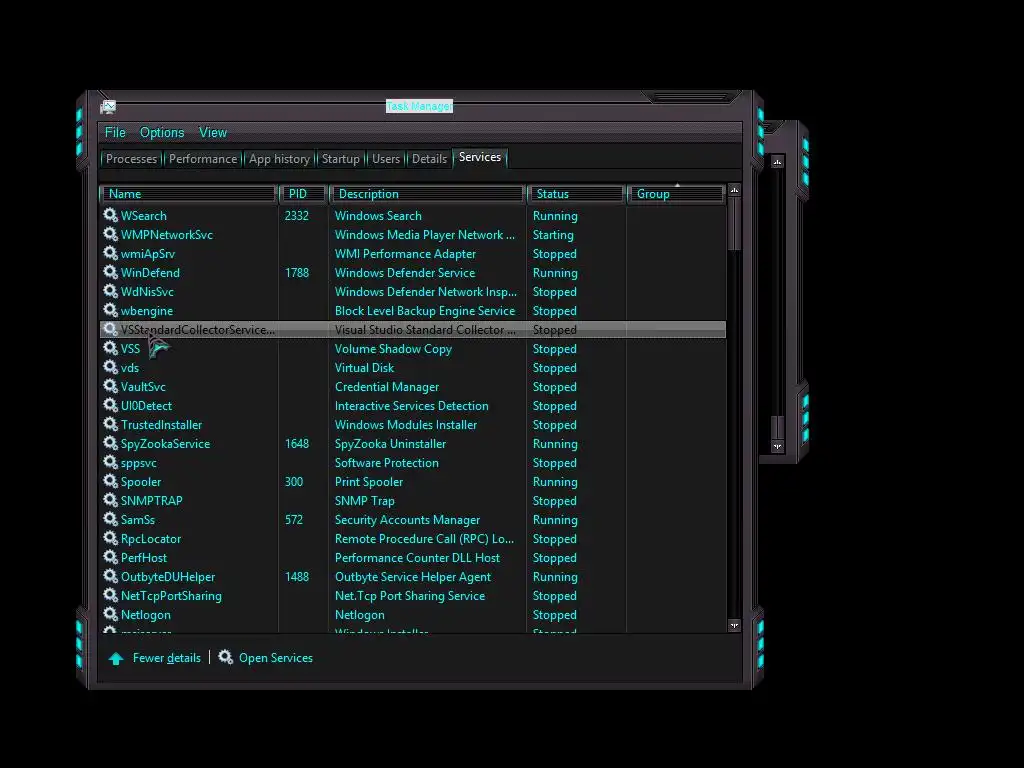Click the gear icon next to SamSs
The width and height of the screenshot is (1024, 768).
[x=110, y=519]
